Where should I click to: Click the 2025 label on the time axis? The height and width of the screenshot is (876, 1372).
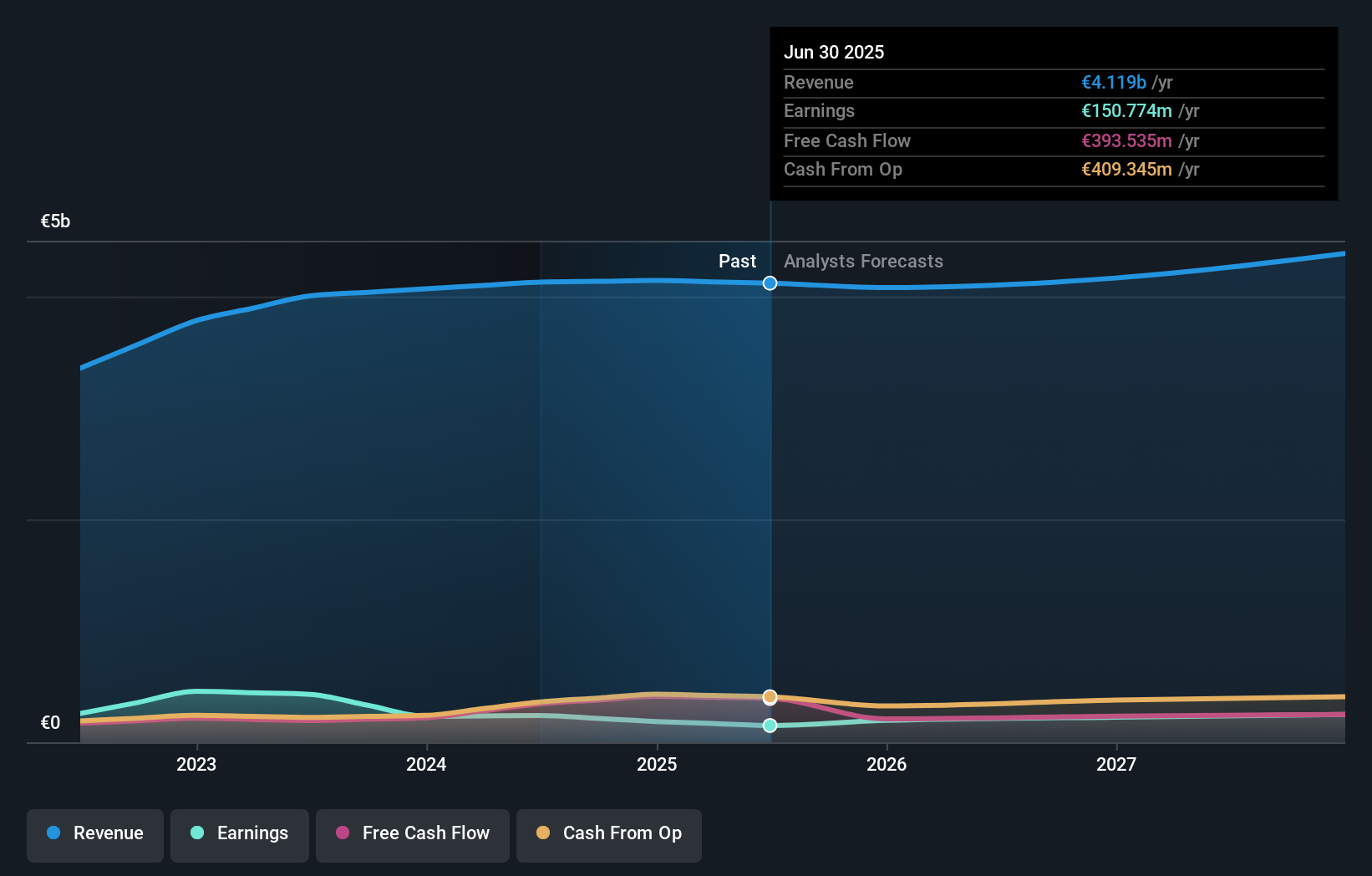(x=657, y=763)
